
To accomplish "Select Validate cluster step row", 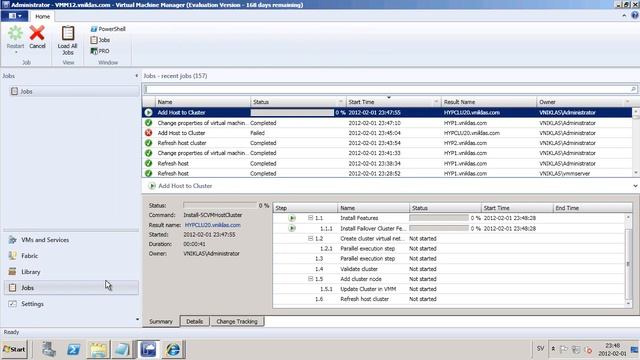I will 449,269.
